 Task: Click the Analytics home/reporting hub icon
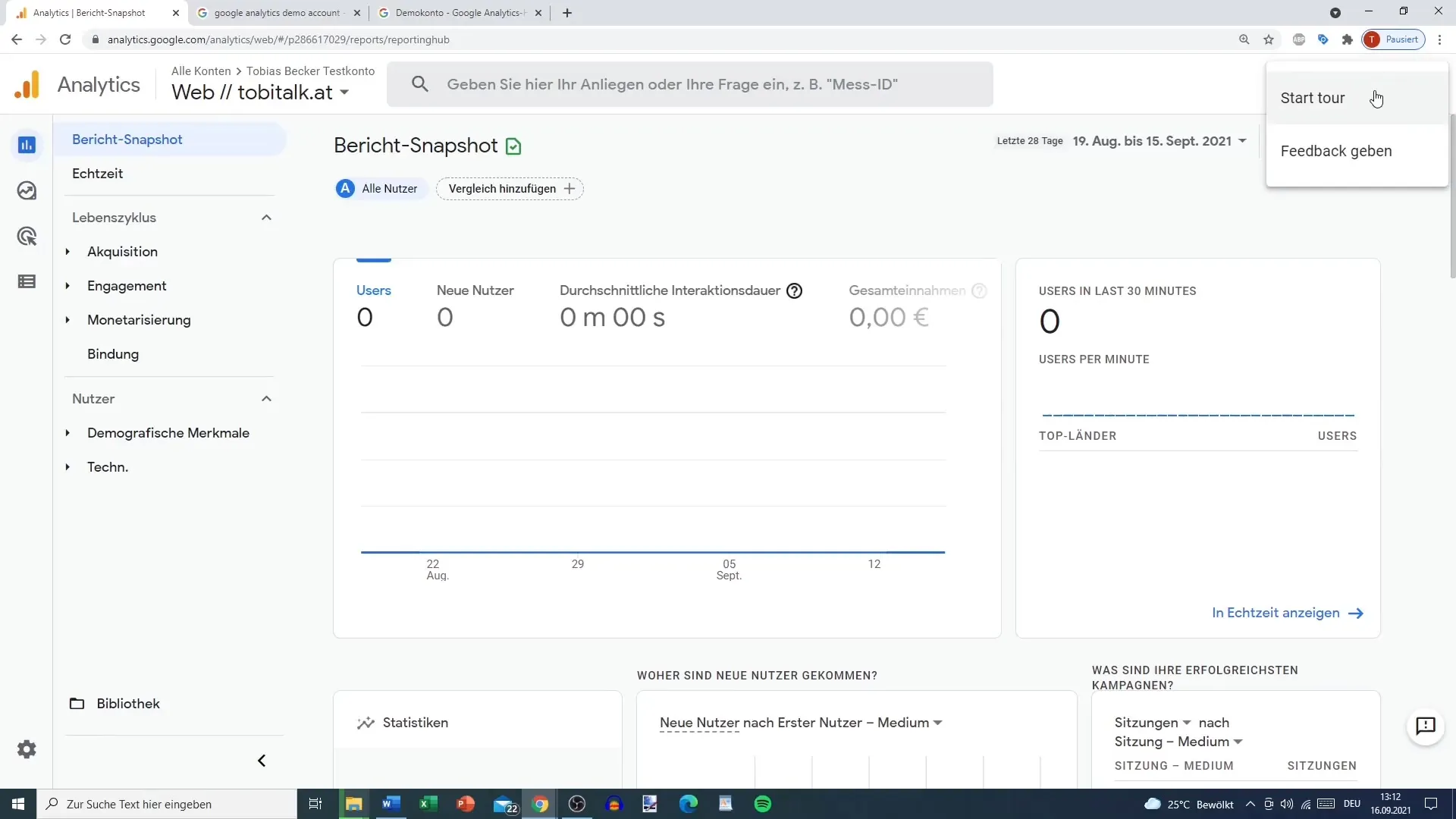coord(26,144)
